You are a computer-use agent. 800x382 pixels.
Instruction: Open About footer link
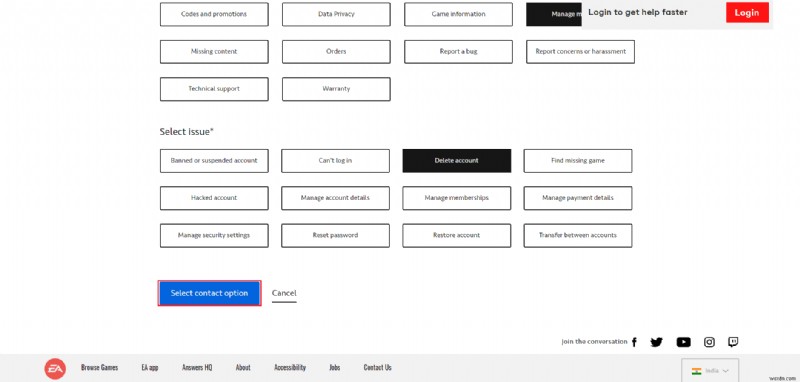pos(243,367)
